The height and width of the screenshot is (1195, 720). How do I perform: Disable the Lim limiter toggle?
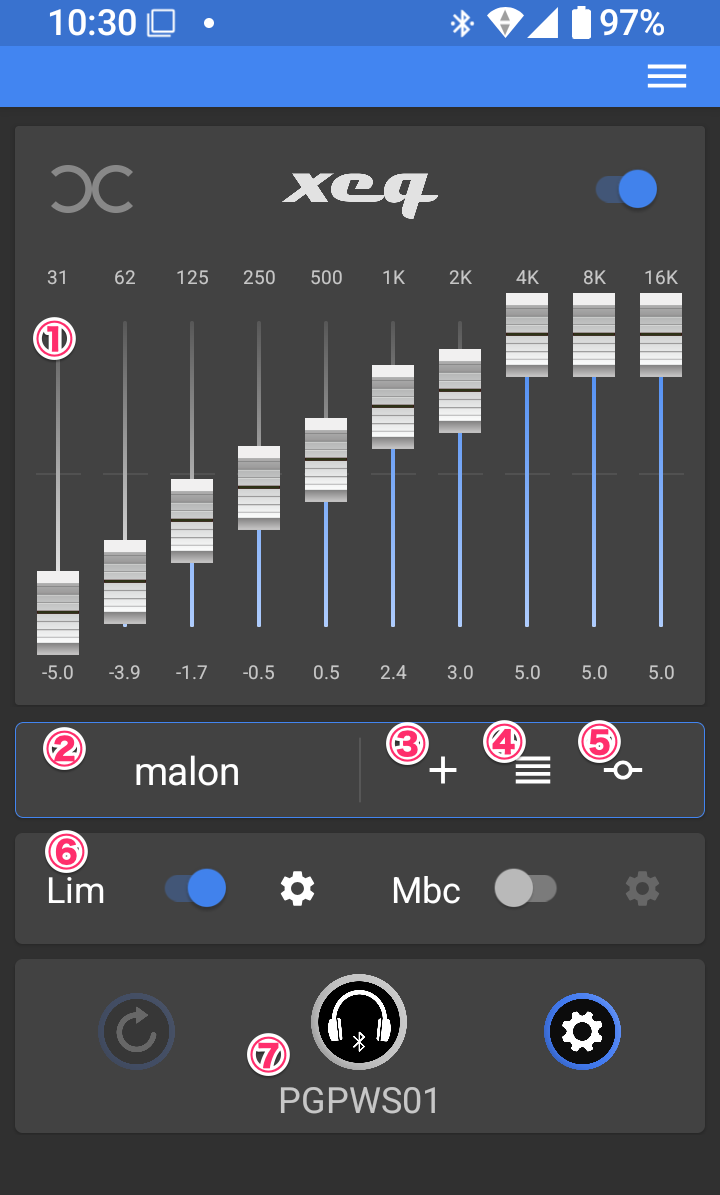(x=196, y=888)
